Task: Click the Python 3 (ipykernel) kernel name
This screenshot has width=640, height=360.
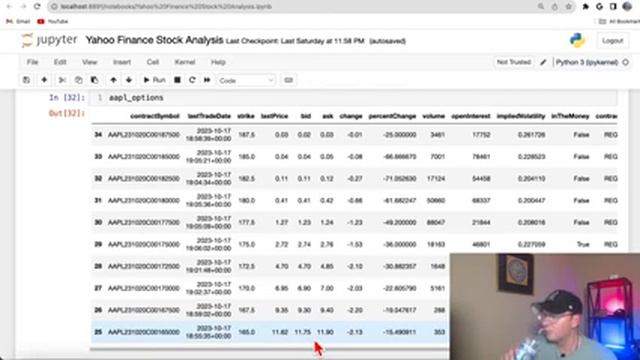Action: coord(587,62)
